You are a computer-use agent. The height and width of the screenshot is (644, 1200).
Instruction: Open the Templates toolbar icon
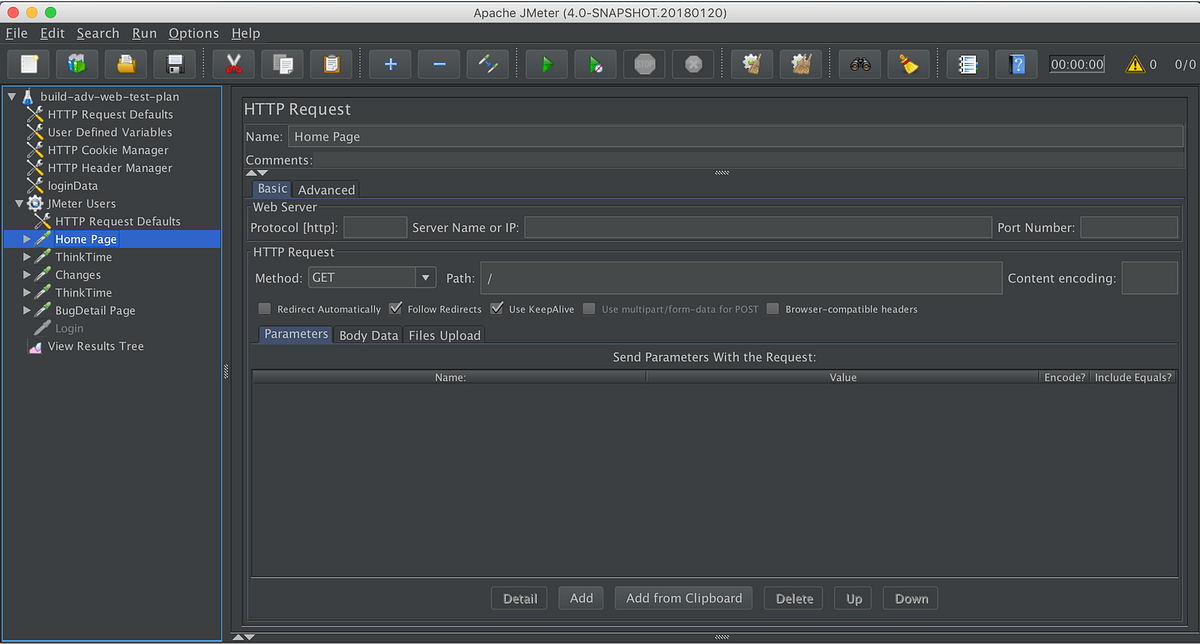coord(77,65)
